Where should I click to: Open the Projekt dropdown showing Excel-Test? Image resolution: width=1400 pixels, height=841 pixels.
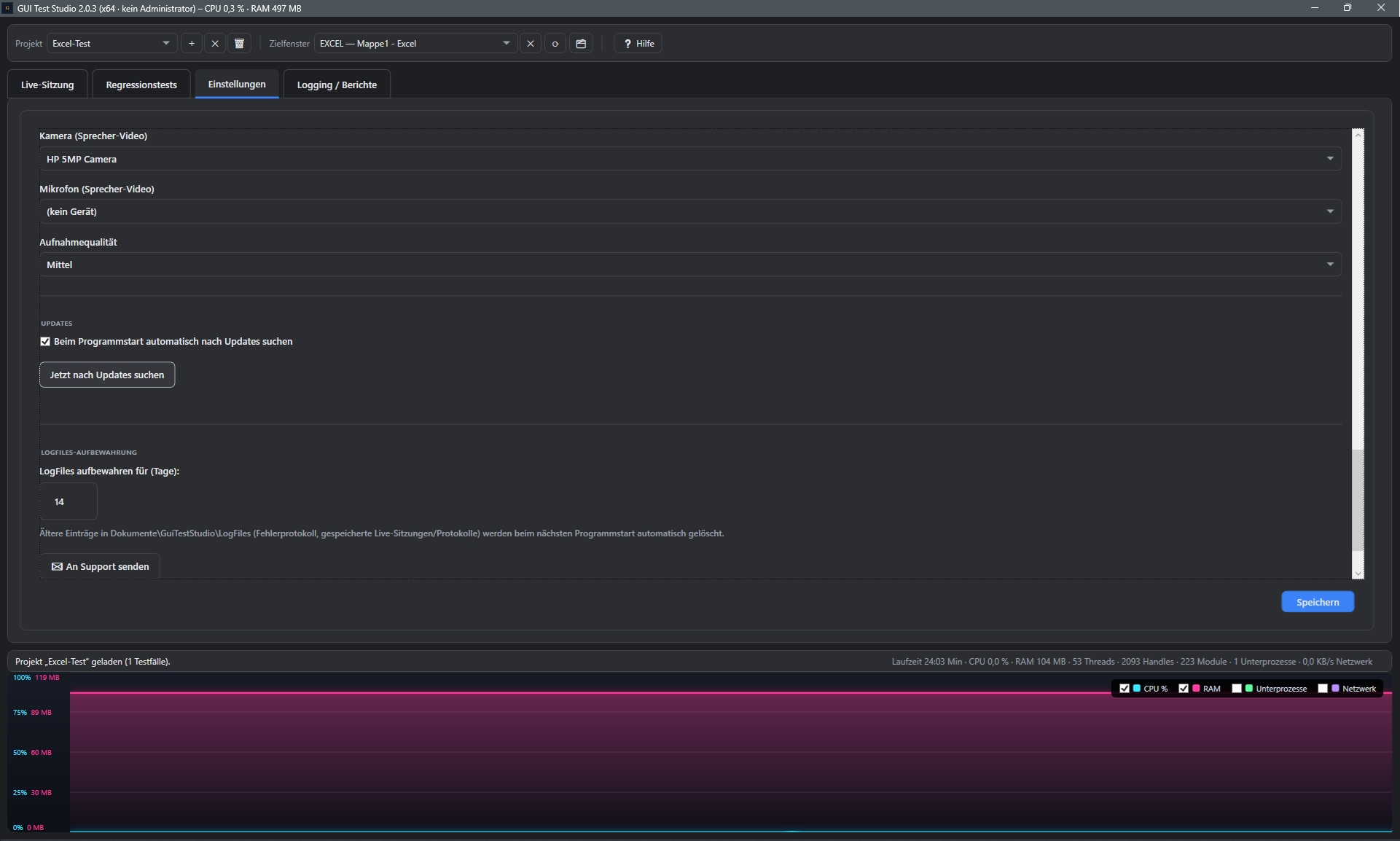[x=112, y=44]
